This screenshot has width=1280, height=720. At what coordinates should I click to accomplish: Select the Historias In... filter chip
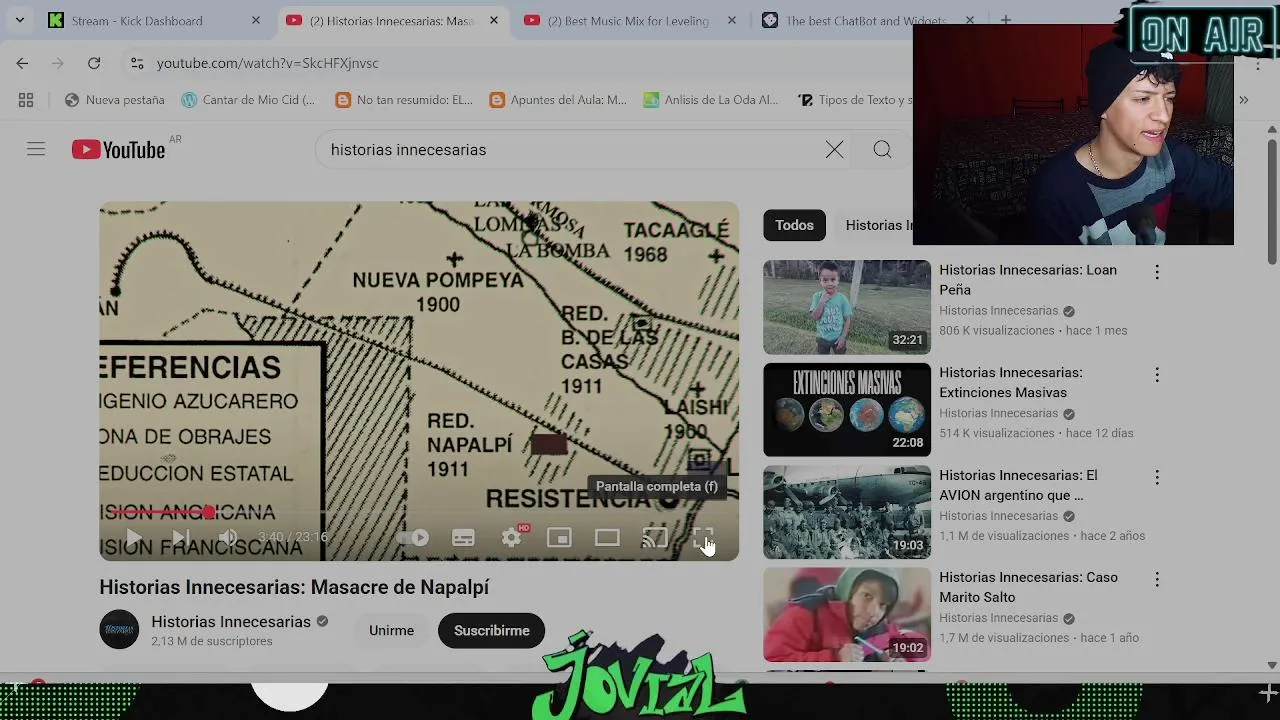874,225
